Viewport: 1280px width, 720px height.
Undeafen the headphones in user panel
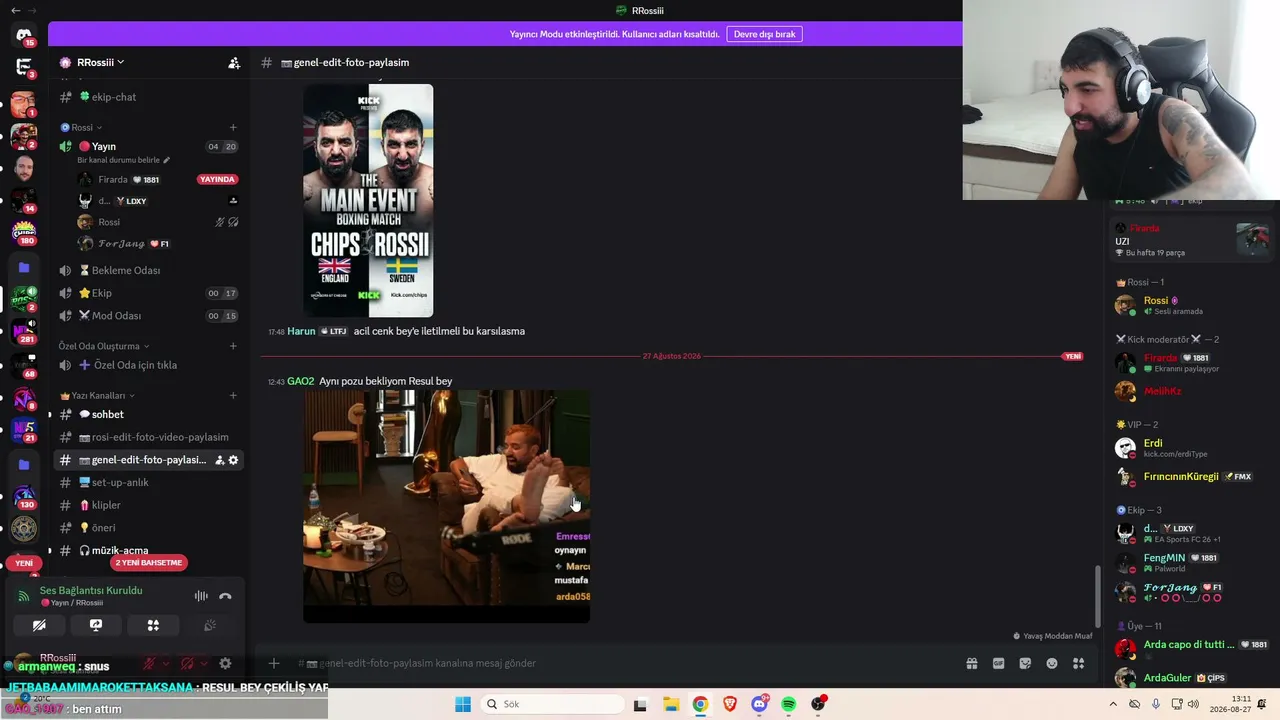187,663
